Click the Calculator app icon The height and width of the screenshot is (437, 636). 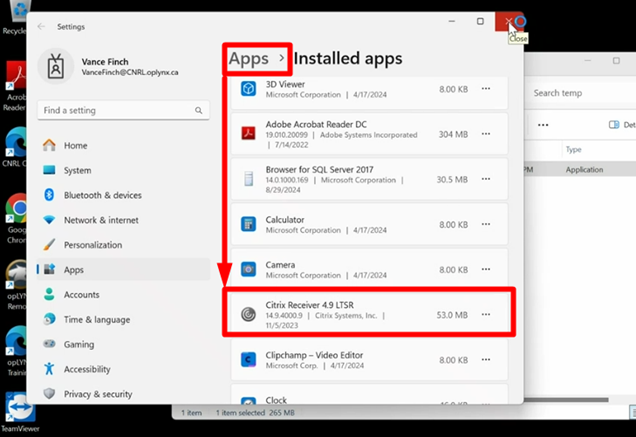(x=249, y=224)
